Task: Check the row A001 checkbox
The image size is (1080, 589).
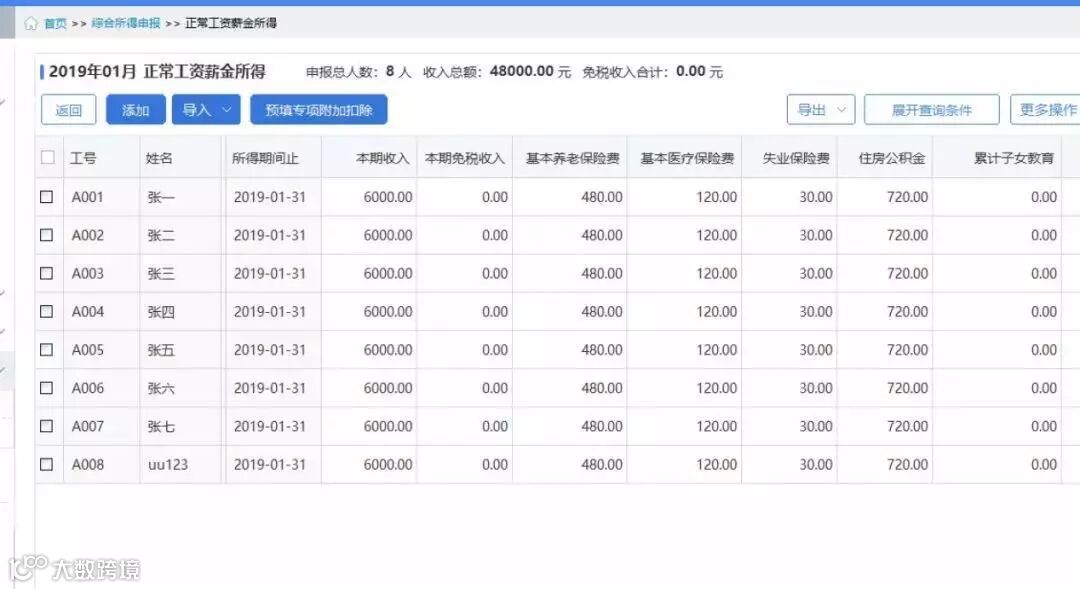Action: [46, 197]
